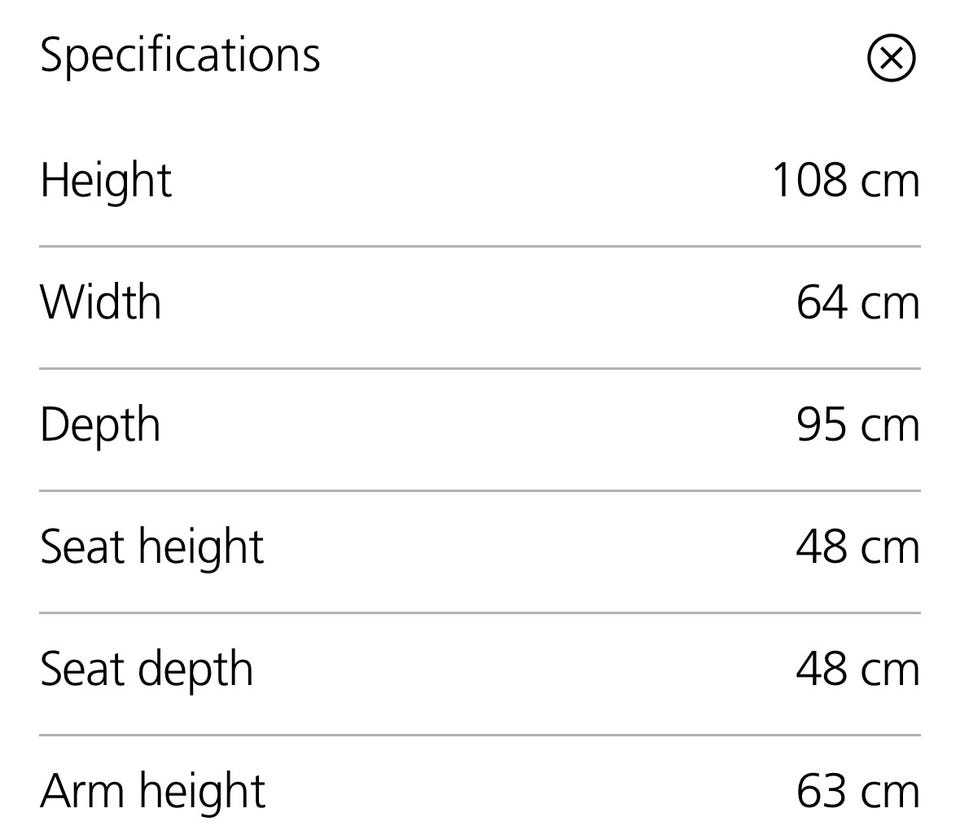Click the divider below Seat depth row
The width and height of the screenshot is (960, 839).
coord(480,735)
